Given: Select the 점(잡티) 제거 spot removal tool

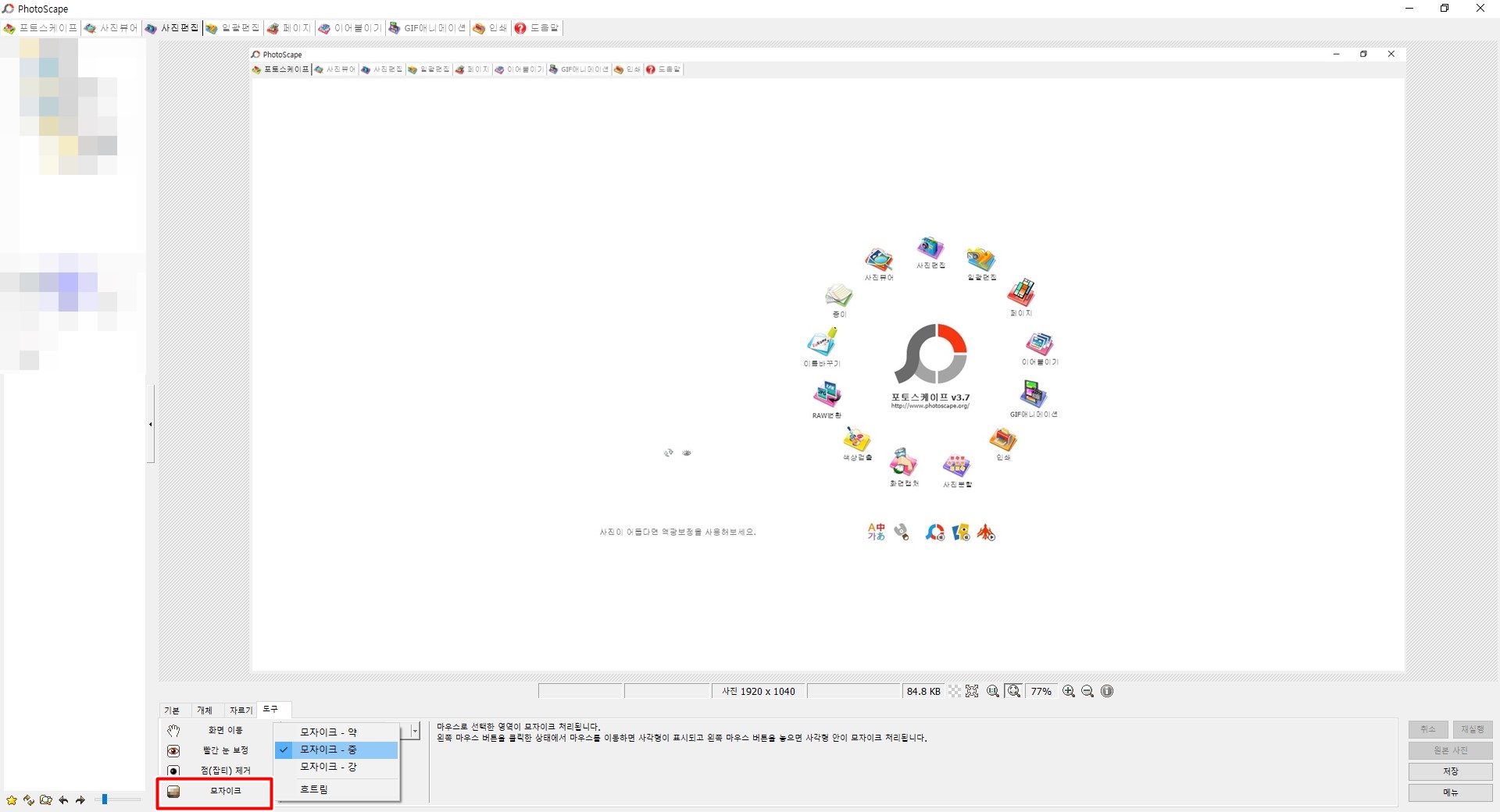Looking at the screenshot, I should 216,771.
